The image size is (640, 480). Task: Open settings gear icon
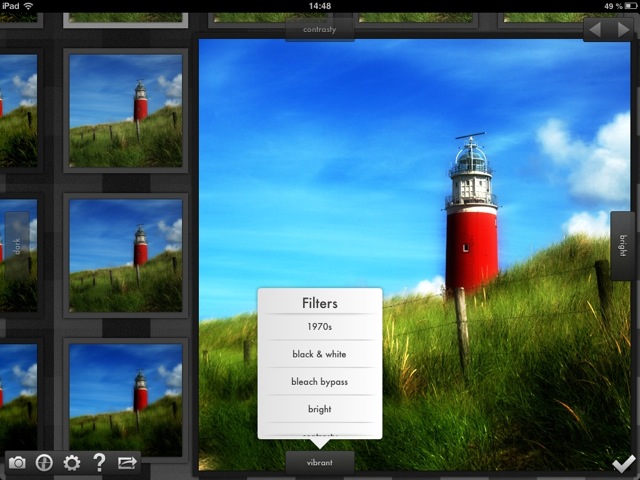tap(72, 463)
